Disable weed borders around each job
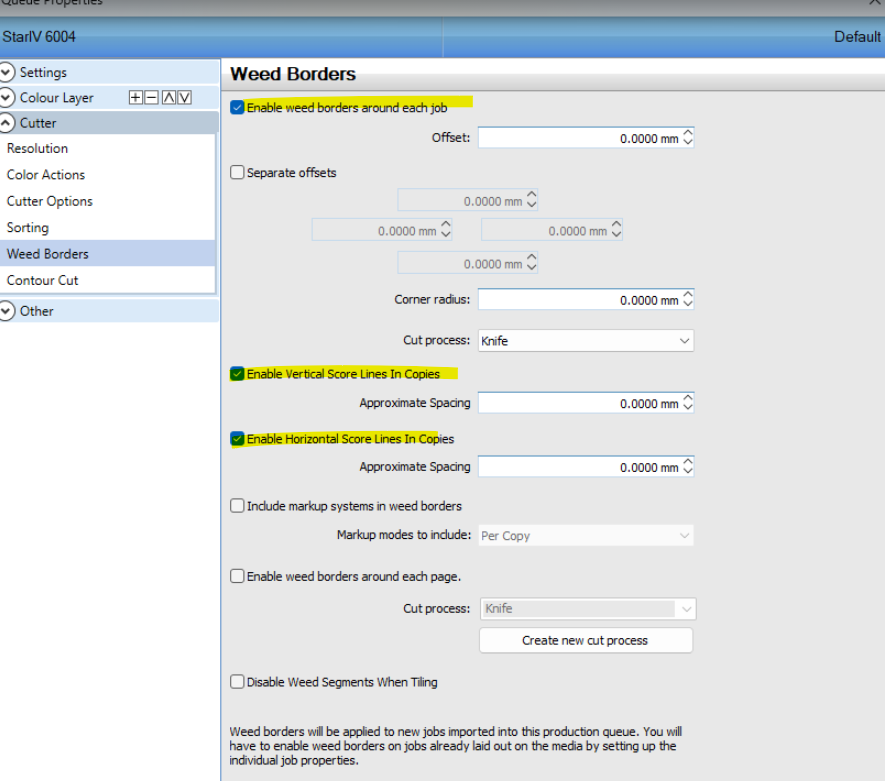Screen dimensions: 885x781 (x=237, y=107)
